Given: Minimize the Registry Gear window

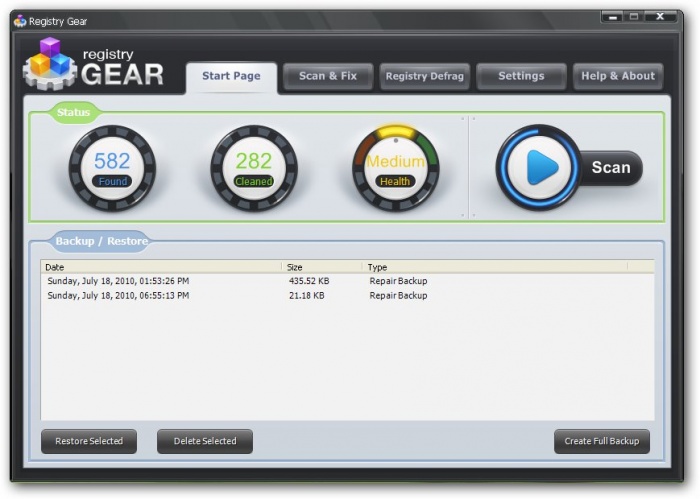Looking at the screenshot, I should [x=613, y=17].
